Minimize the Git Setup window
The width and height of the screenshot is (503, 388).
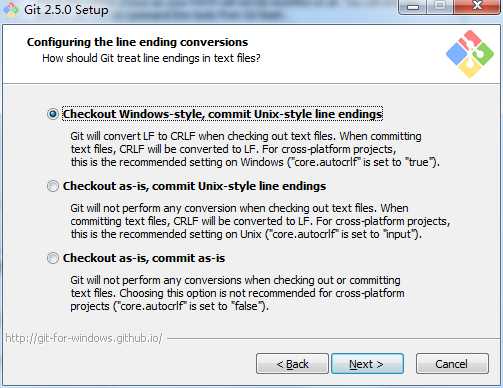click(413, 7)
